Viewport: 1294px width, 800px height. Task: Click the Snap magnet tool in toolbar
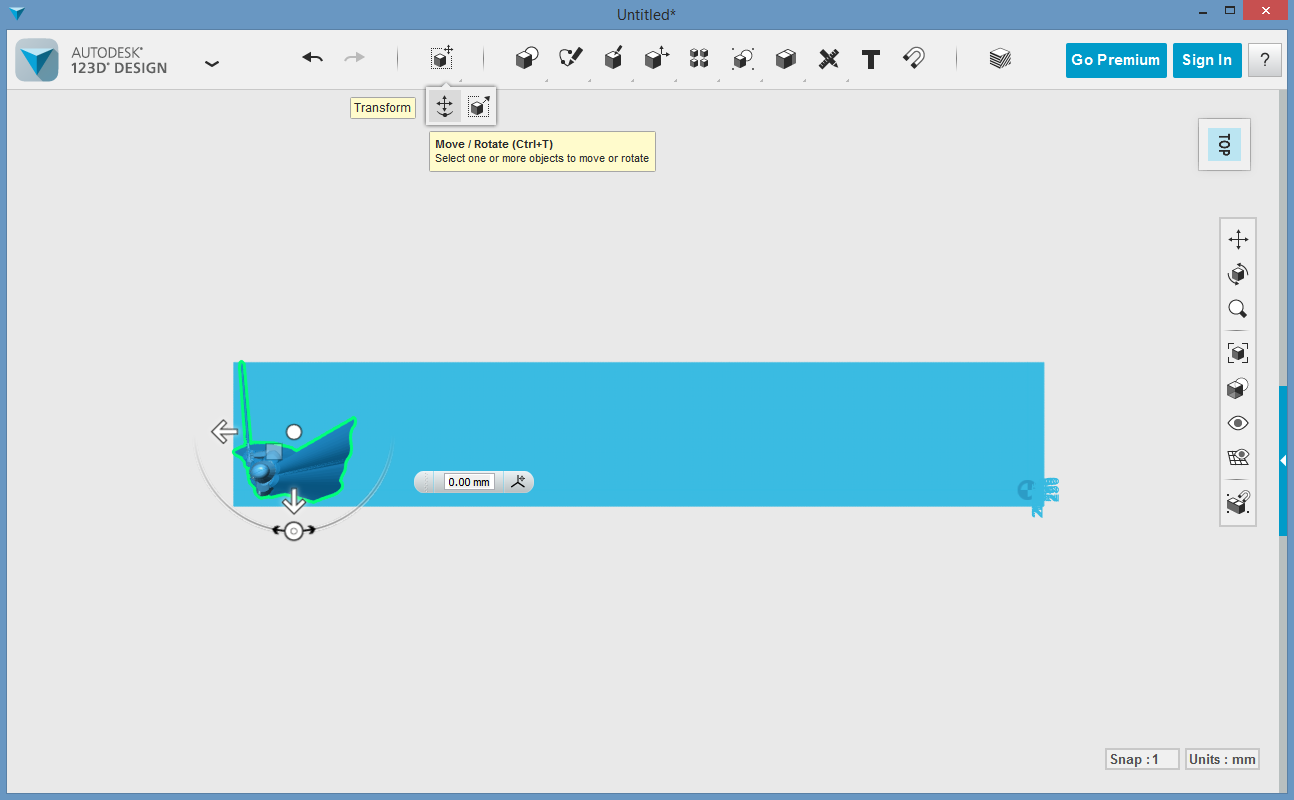(913, 59)
